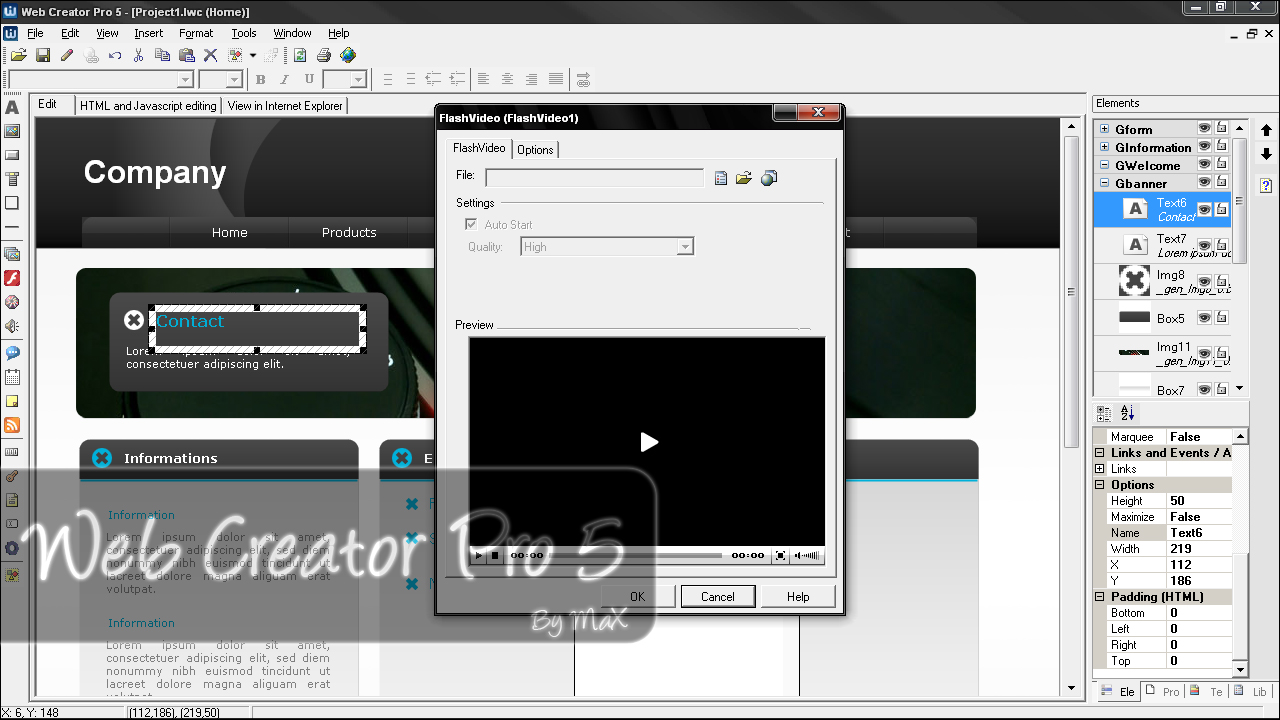1280x720 pixels.
Task: Click the Help button in the FlashVideo dialog
Action: pos(798,597)
